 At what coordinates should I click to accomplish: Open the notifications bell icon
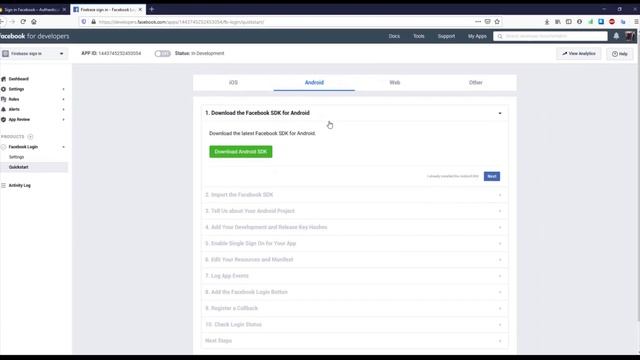tap(616, 36)
